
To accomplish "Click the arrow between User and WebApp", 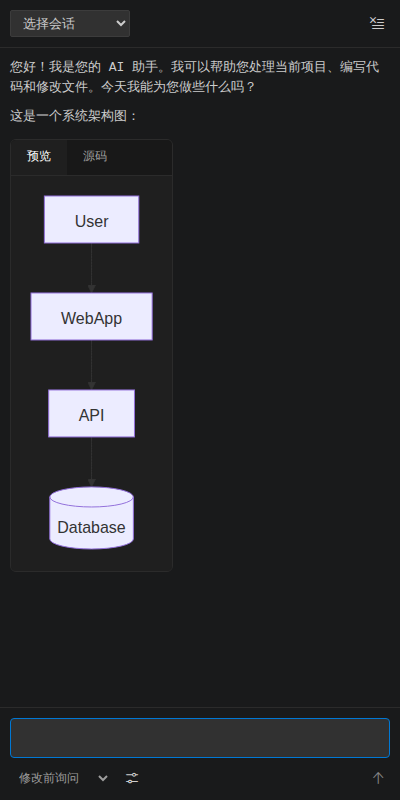I will (91, 268).
